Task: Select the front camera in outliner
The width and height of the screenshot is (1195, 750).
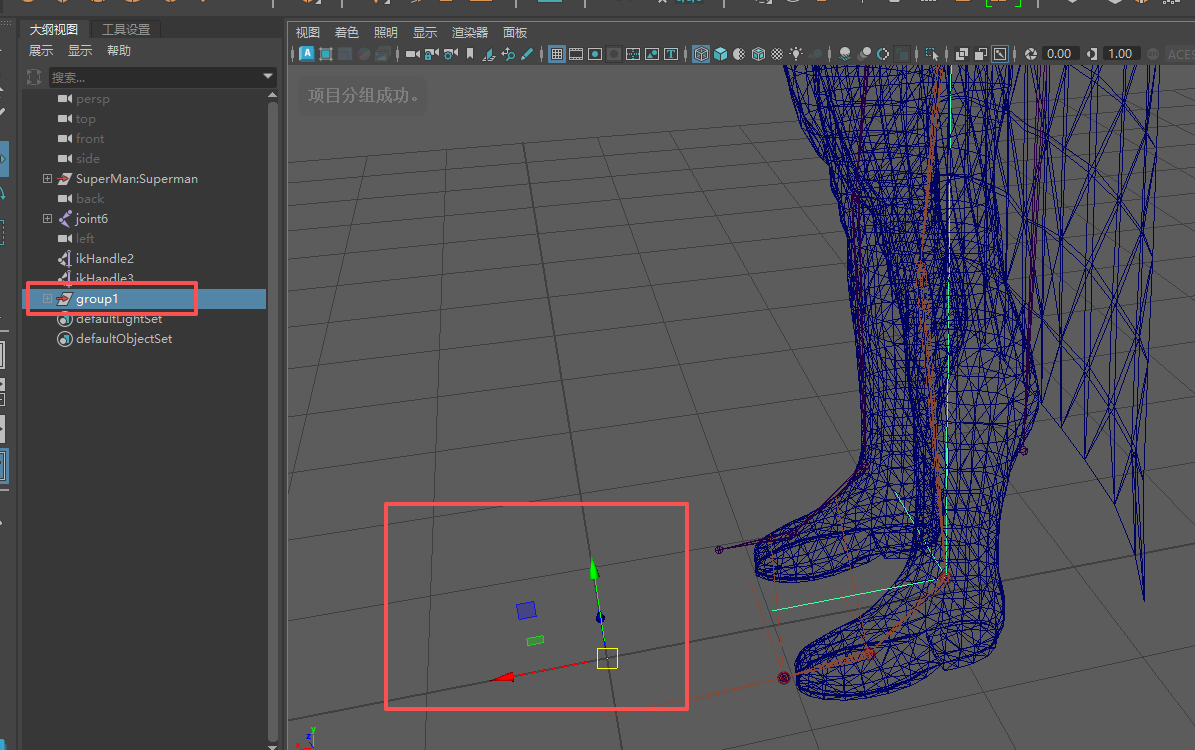Action: tap(90, 139)
